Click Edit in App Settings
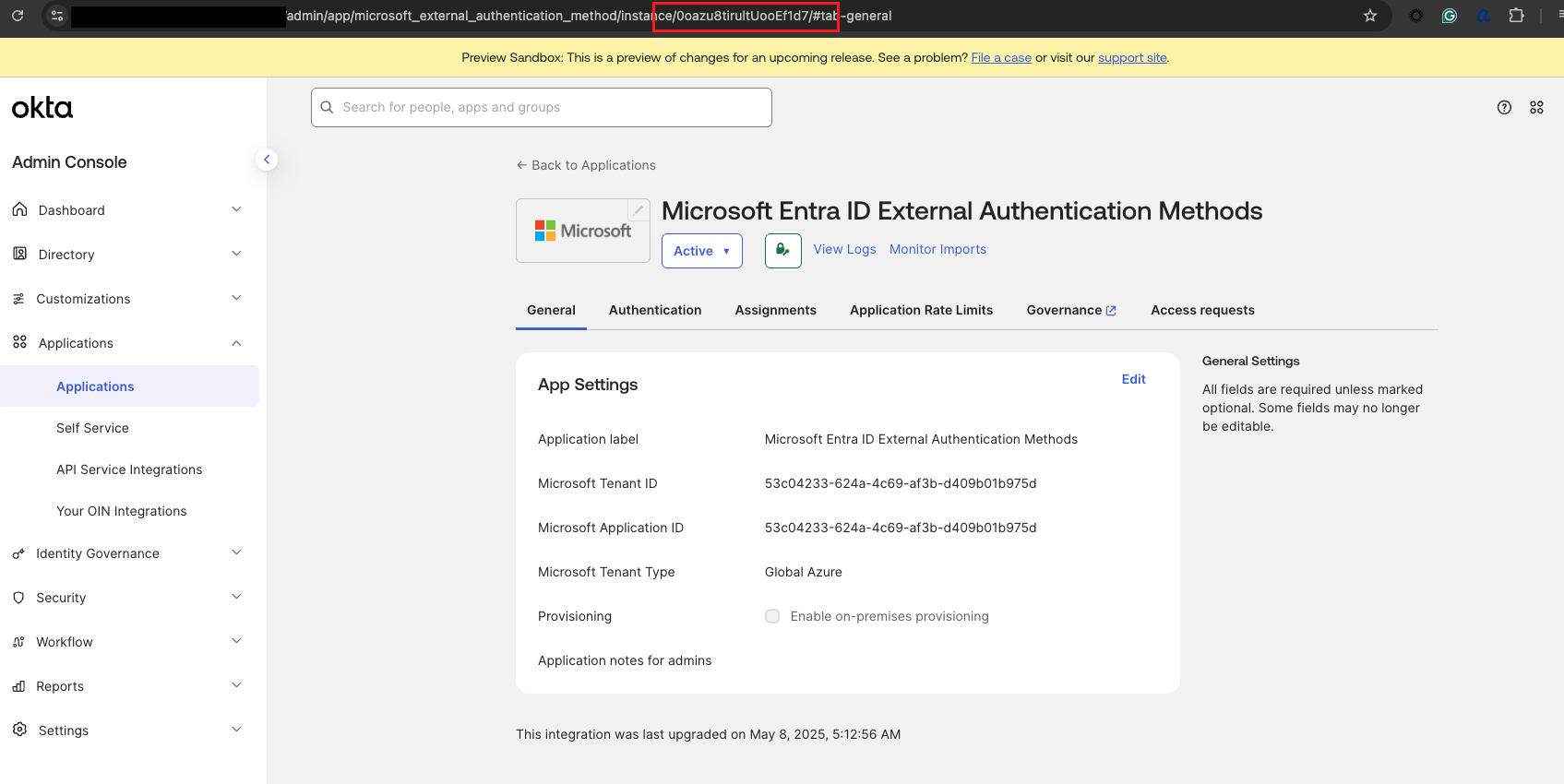 tap(1133, 379)
